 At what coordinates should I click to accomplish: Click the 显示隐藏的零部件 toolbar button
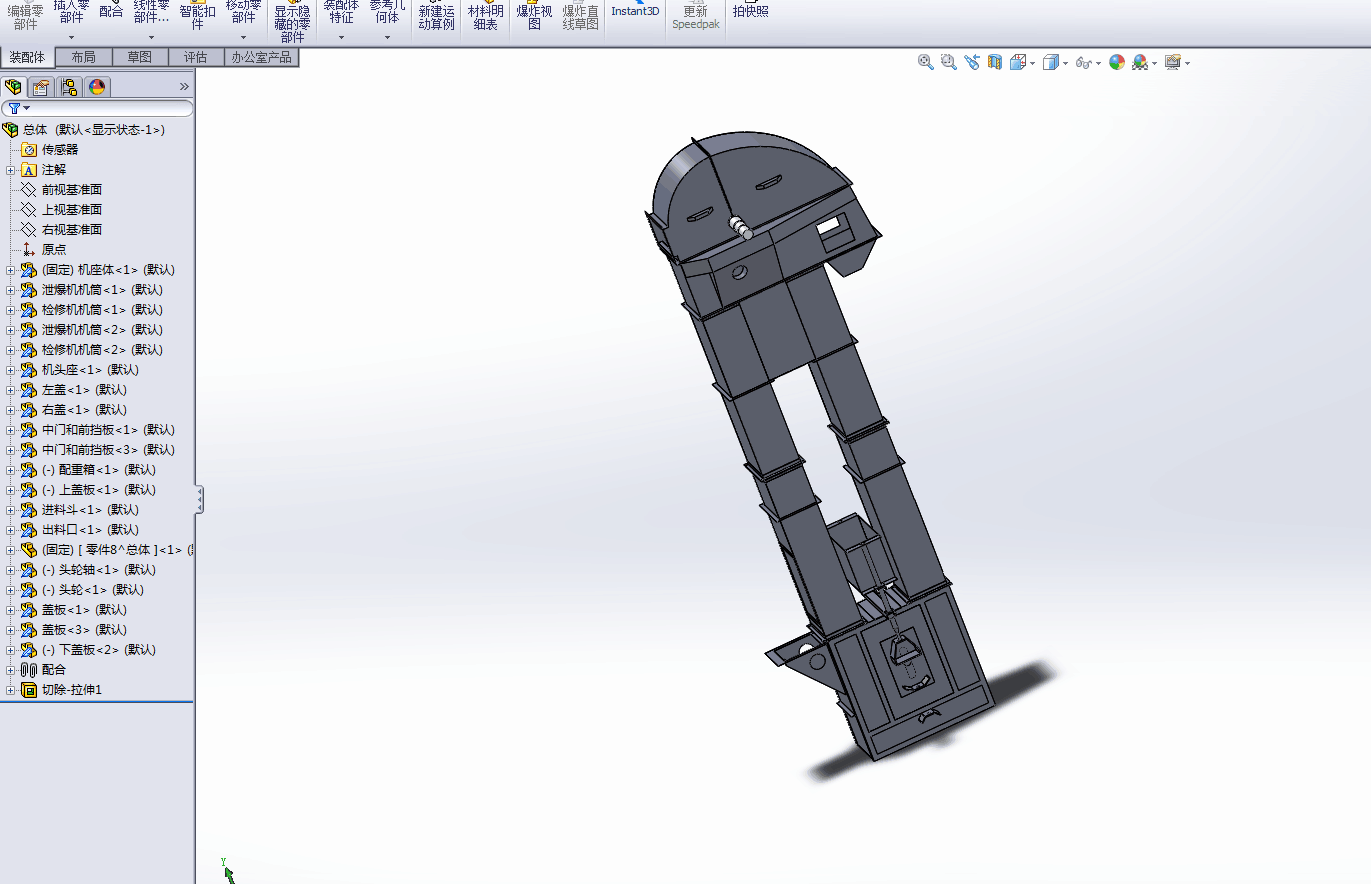pyautogui.click(x=292, y=22)
